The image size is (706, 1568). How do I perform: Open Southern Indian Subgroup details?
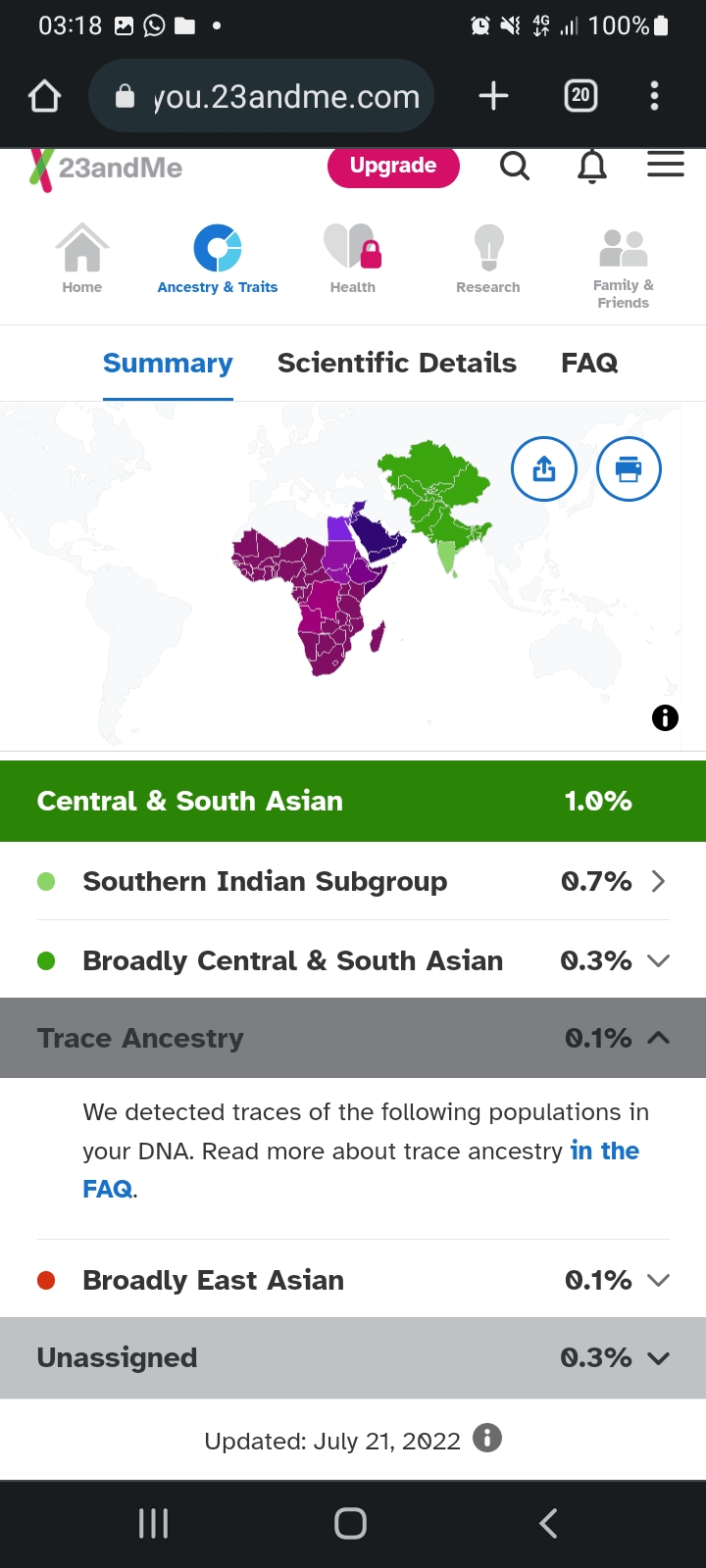tap(353, 881)
